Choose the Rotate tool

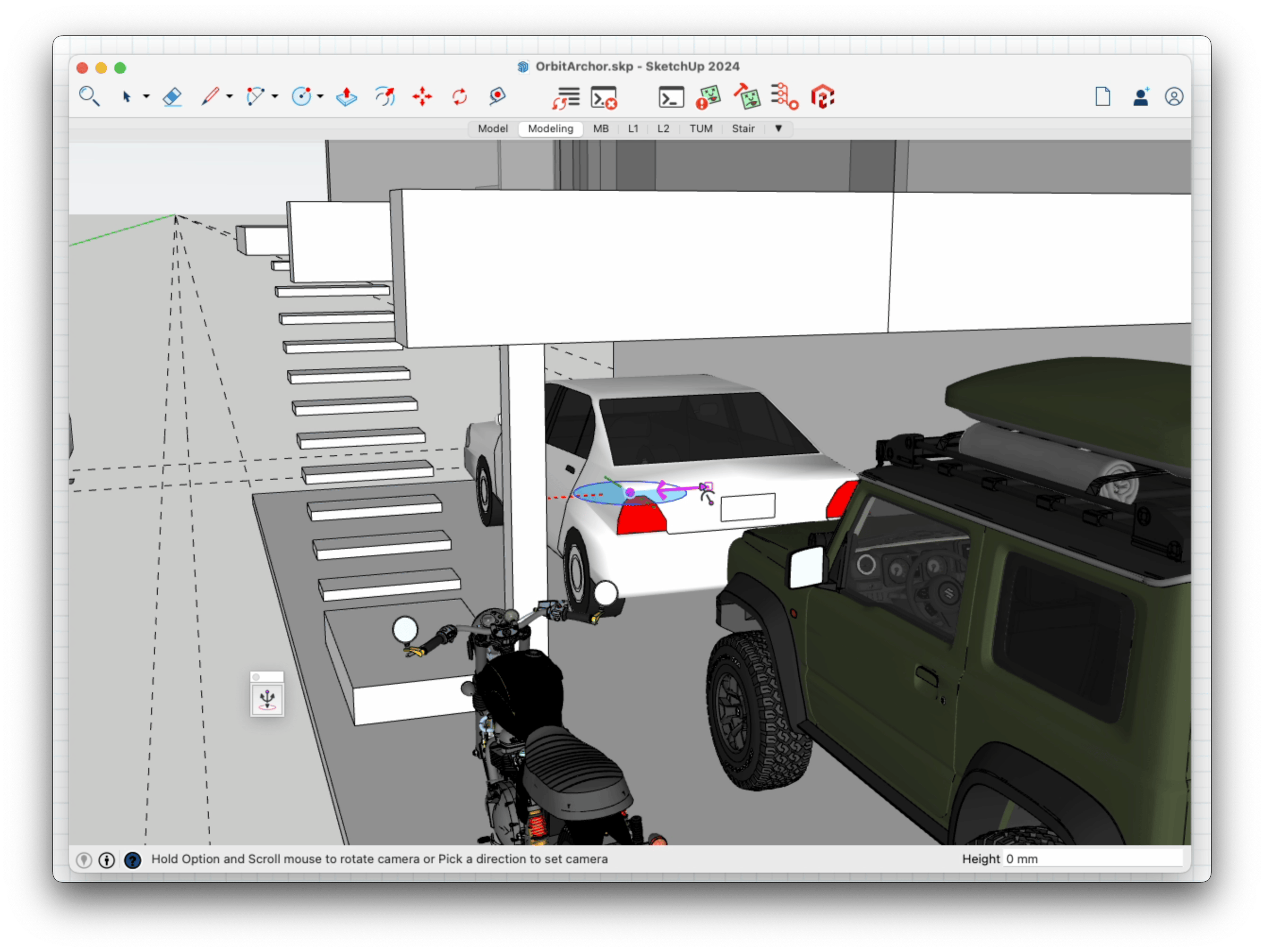click(460, 97)
